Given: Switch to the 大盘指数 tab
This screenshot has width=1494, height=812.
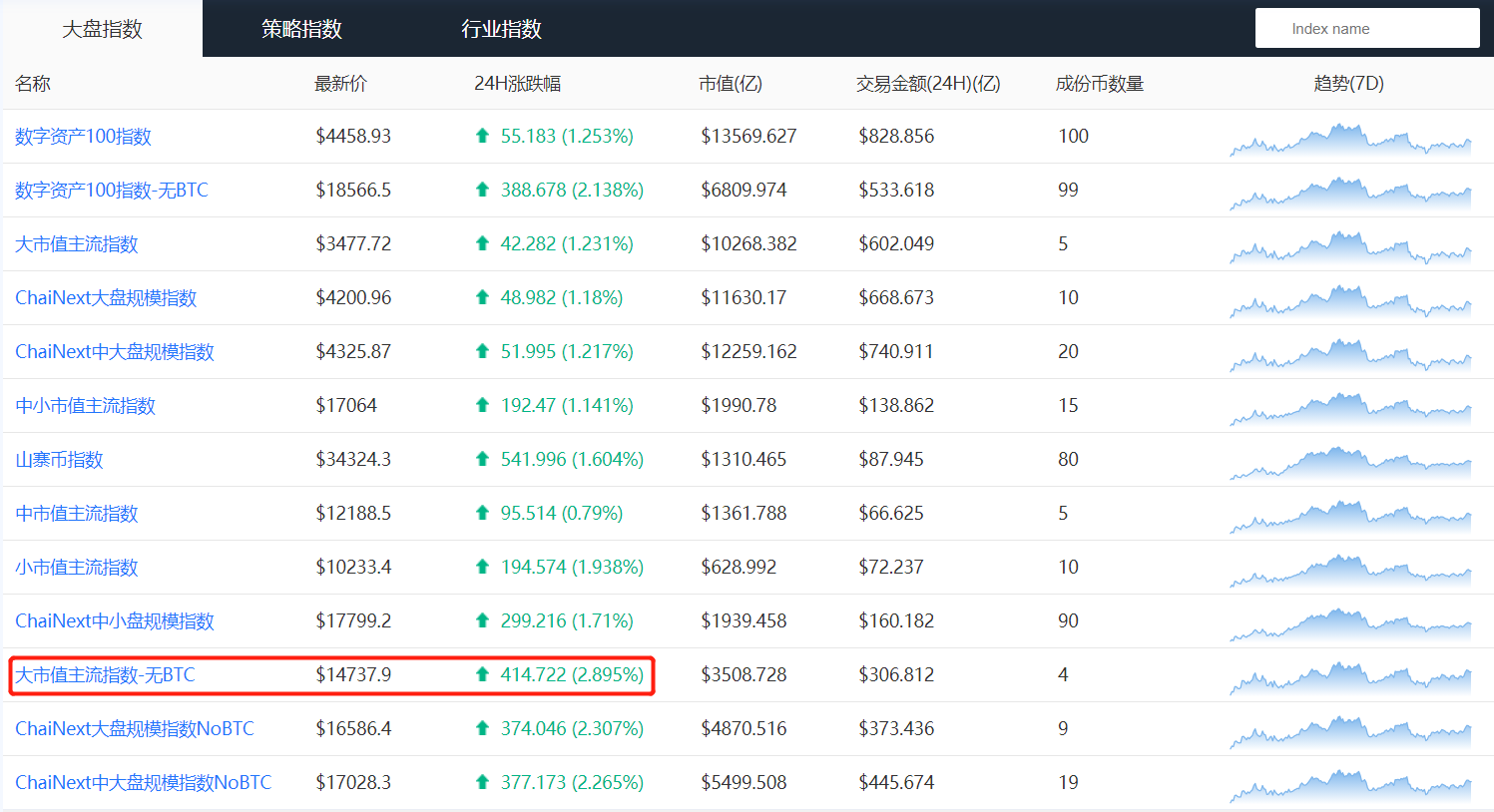Looking at the screenshot, I should 102,29.
